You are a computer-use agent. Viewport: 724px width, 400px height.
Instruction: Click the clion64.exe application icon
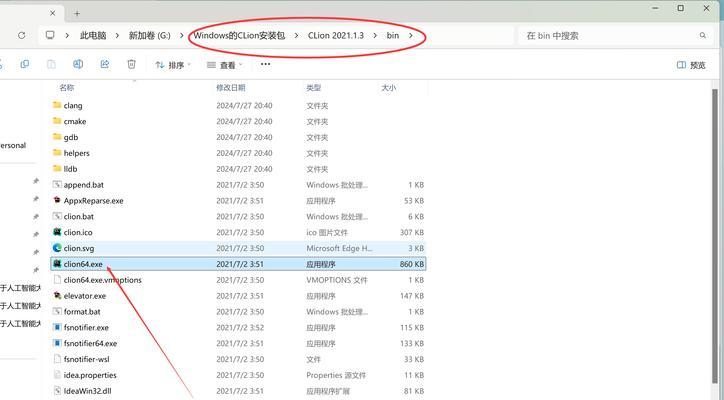(57, 264)
